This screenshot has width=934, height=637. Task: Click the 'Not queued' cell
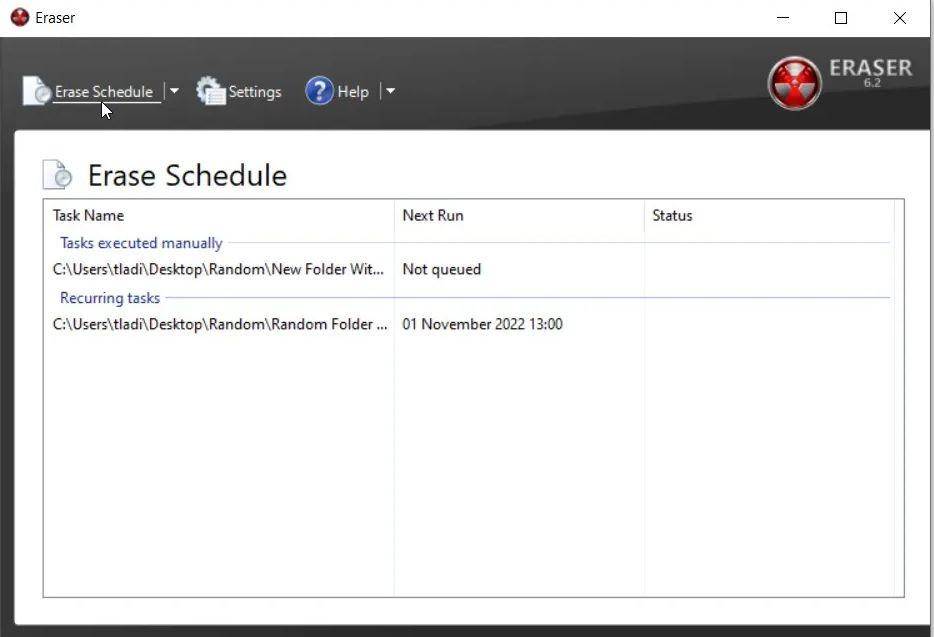click(442, 269)
